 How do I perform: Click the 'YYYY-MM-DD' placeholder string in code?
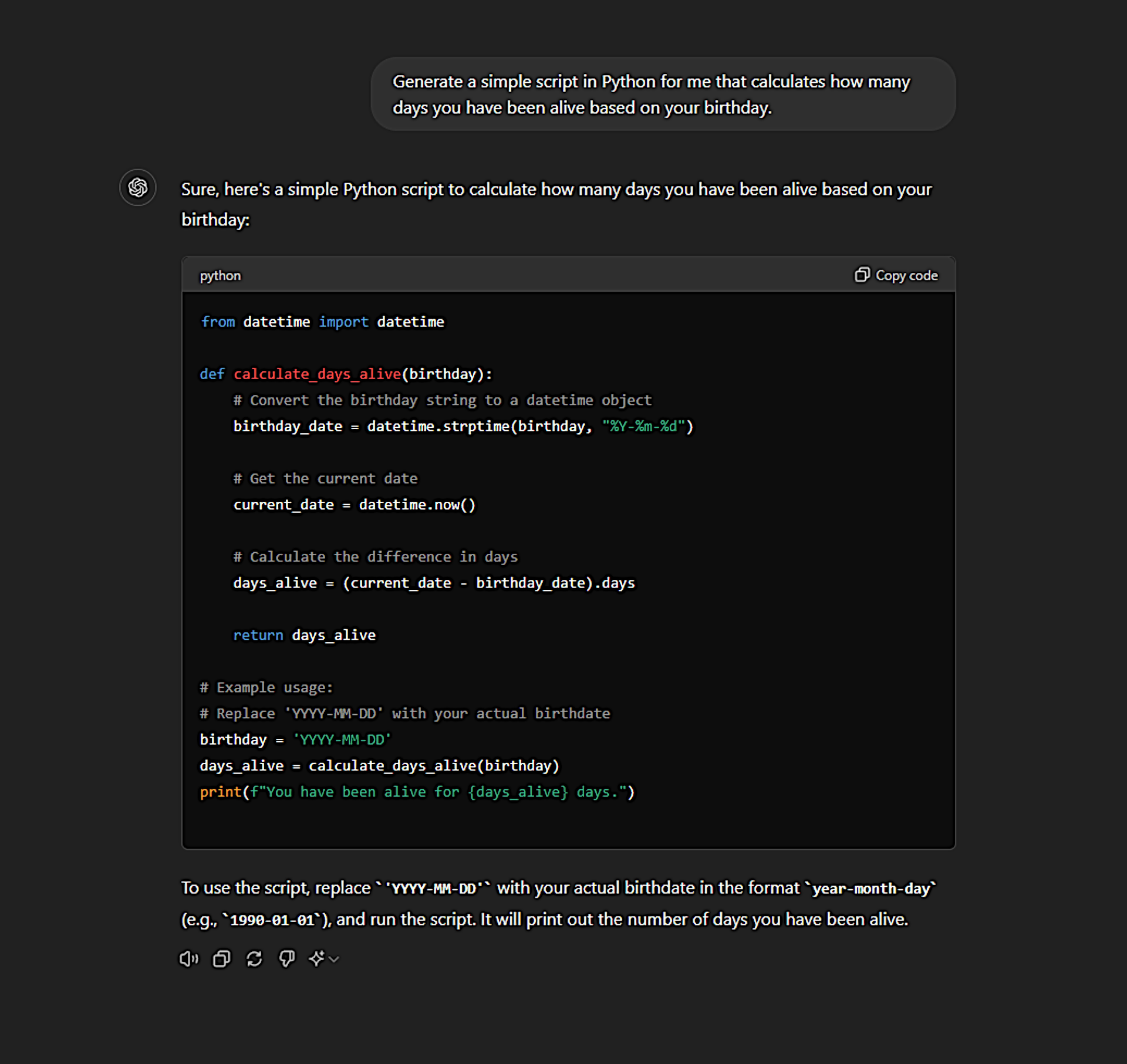342,739
